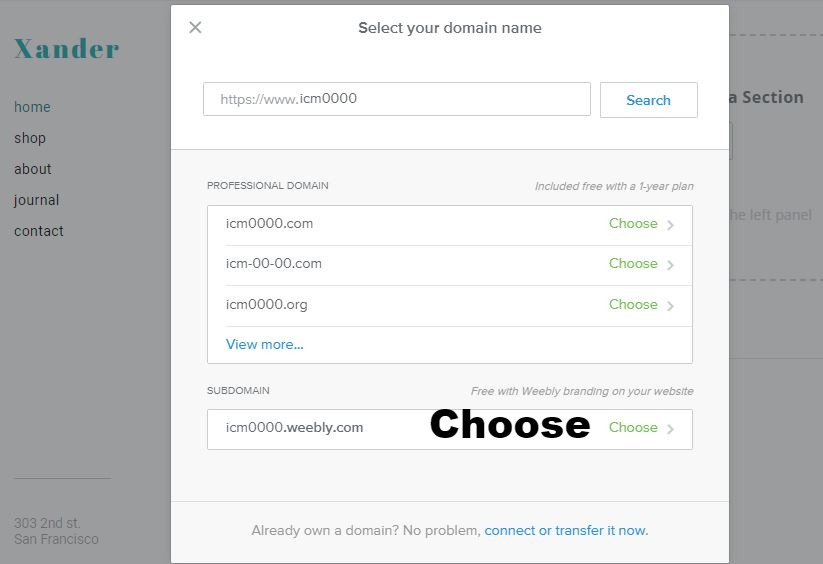The image size is (823, 564).
Task: Select the icm0000.com domain row text
Action: pos(269,224)
